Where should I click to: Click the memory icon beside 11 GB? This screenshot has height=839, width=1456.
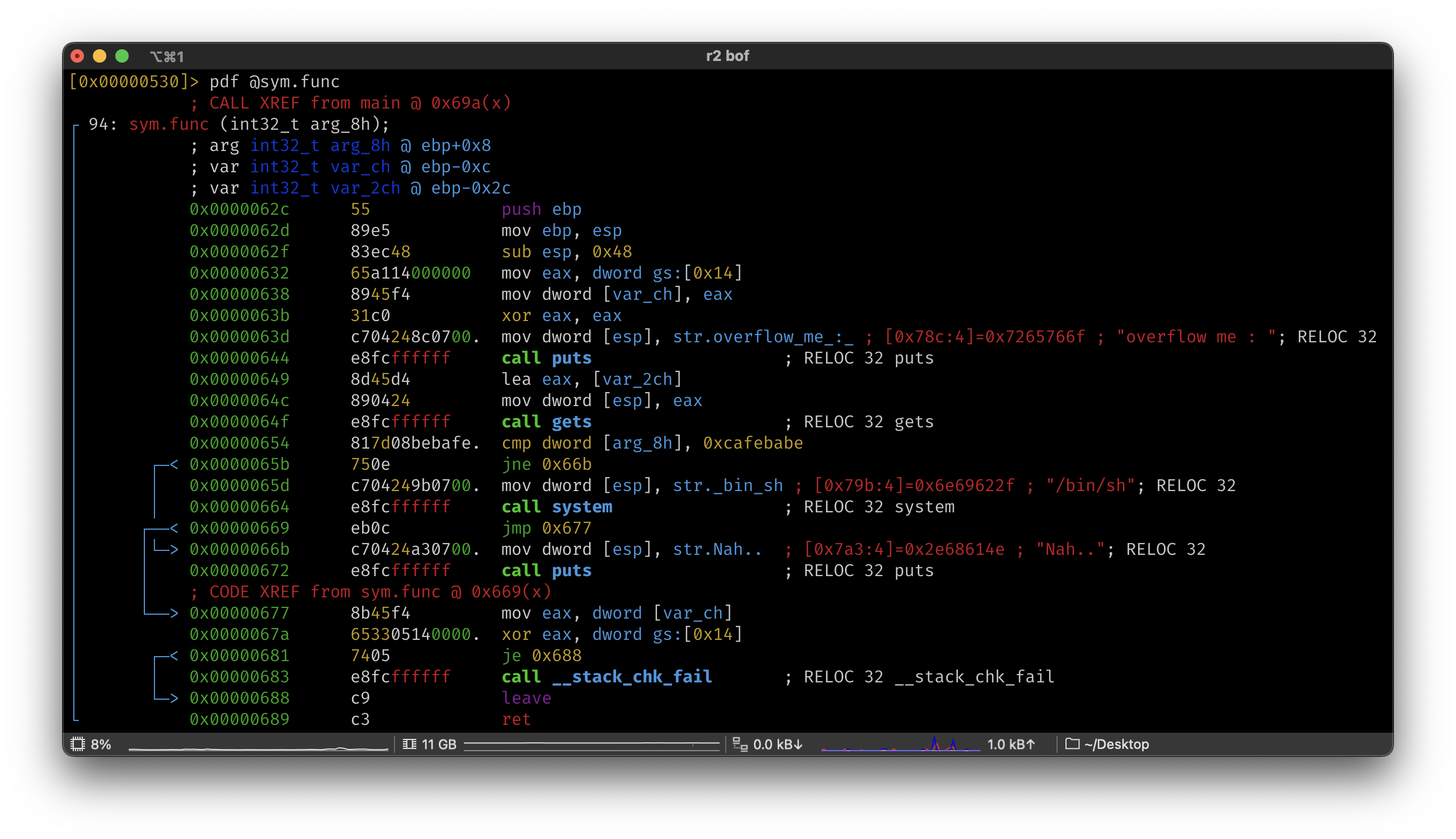[x=409, y=744]
